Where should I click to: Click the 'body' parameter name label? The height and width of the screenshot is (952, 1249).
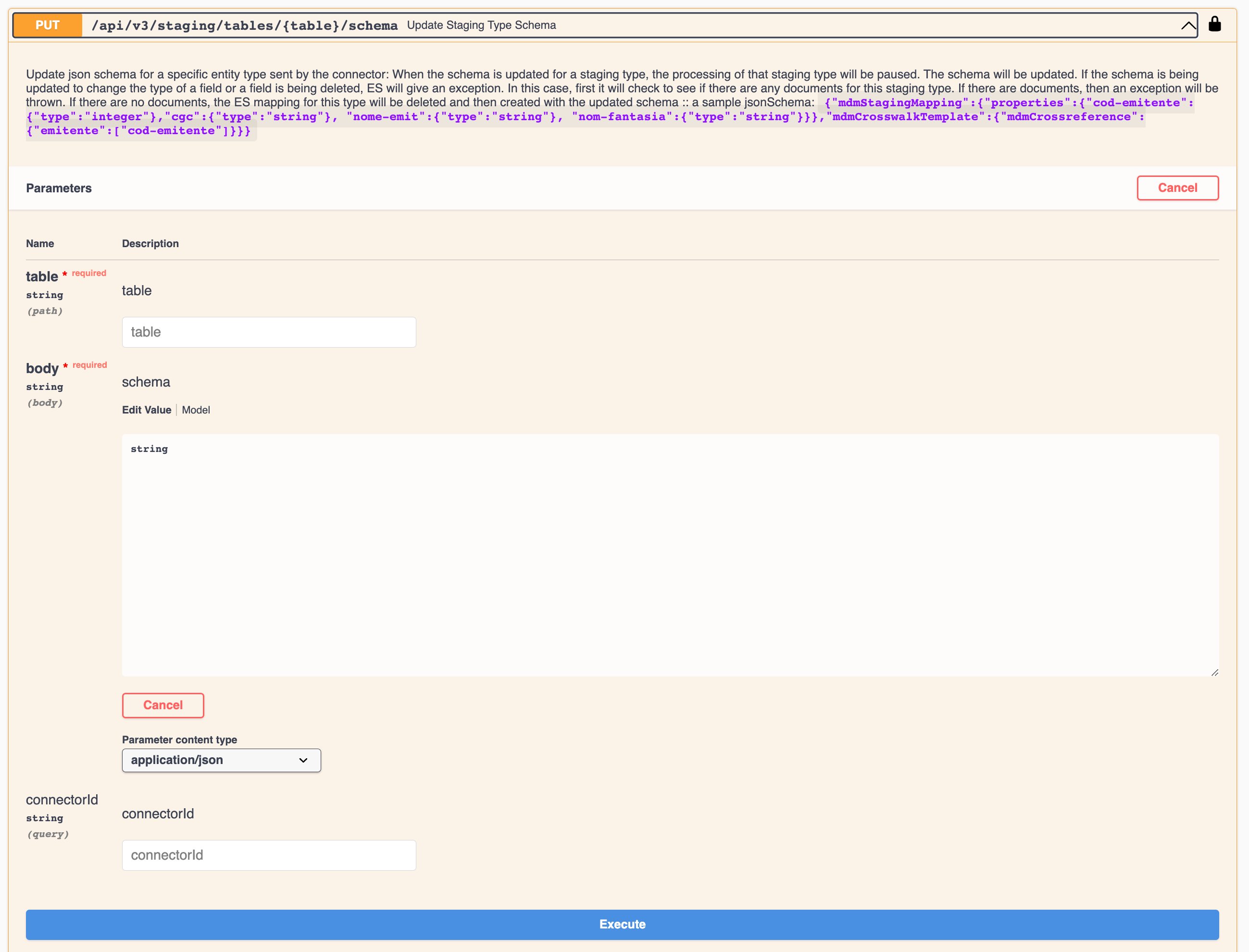[x=42, y=368]
